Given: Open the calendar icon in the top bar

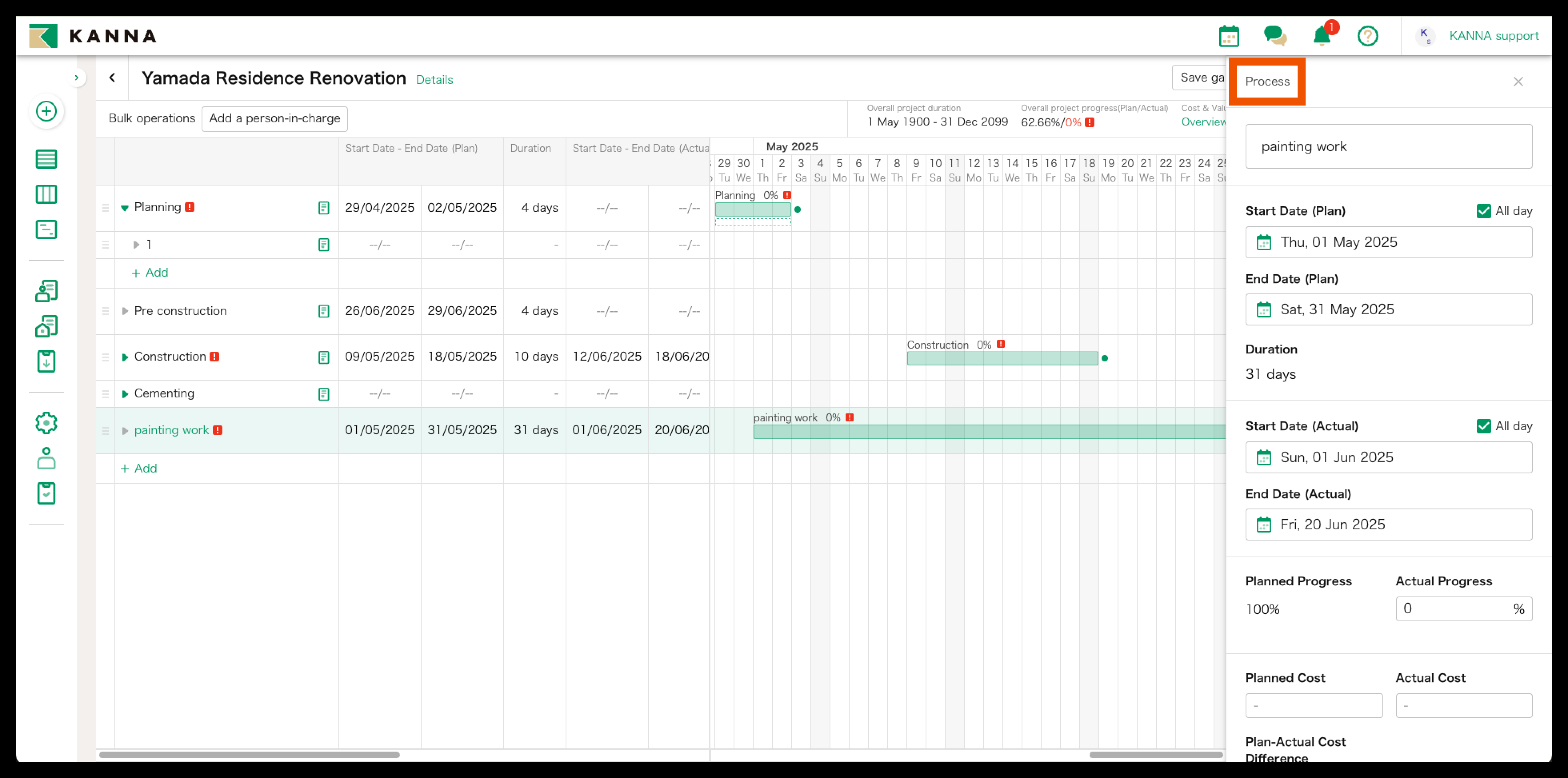Looking at the screenshot, I should tap(1229, 35).
